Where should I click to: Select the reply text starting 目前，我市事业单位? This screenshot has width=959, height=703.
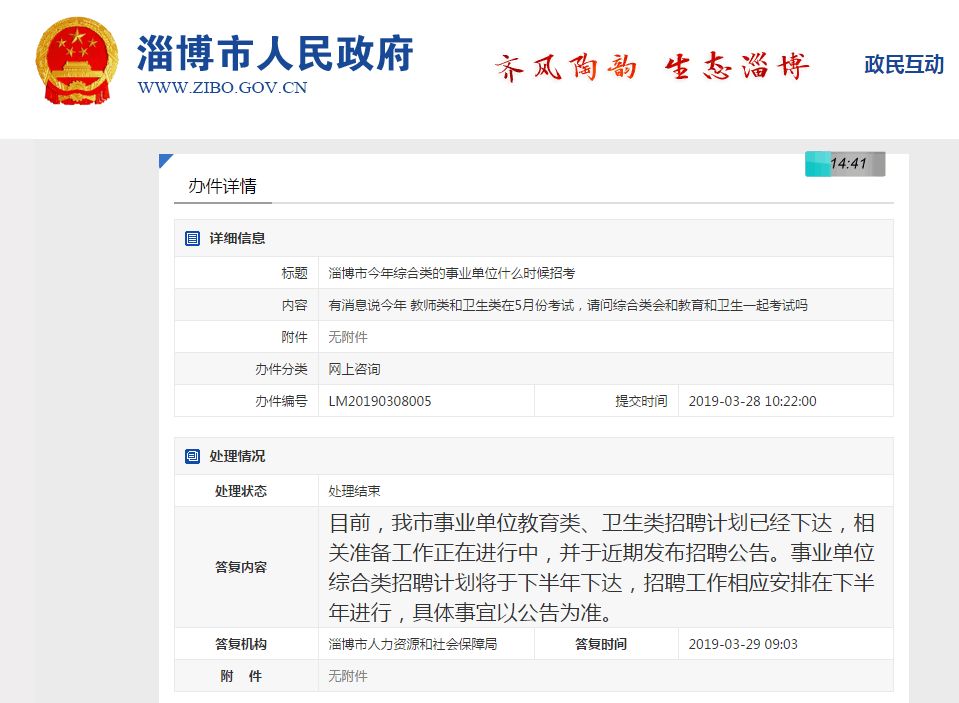pos(602,567)
